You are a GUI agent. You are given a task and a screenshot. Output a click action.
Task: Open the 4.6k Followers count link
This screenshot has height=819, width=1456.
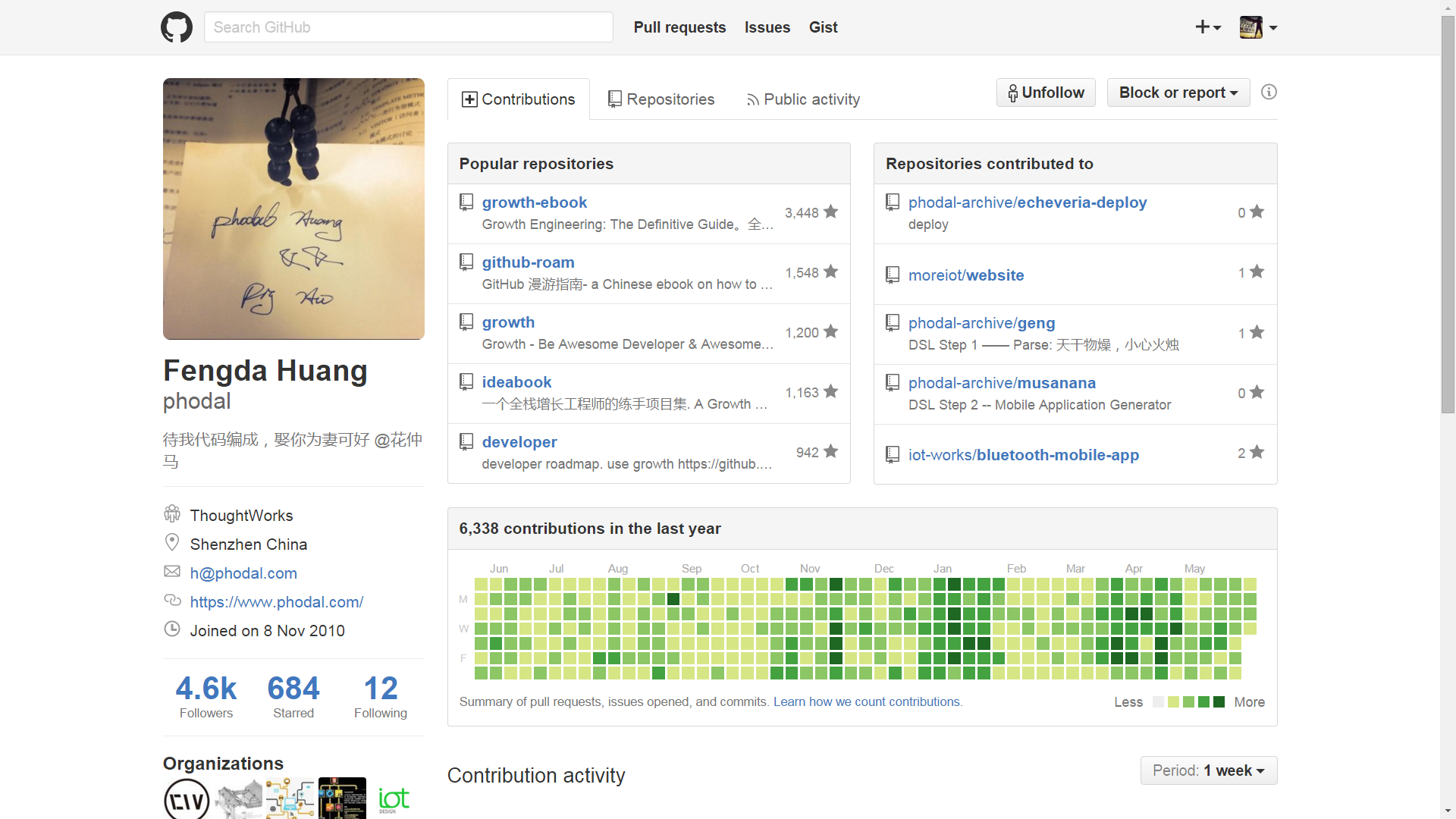[206, 696]
